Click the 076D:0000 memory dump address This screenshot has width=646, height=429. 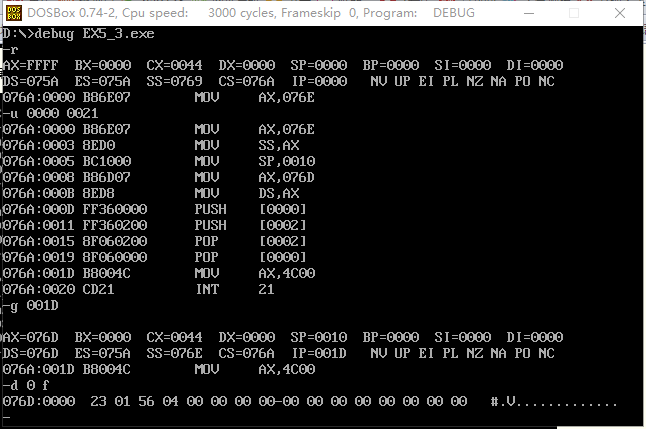click(x=39, y=401)
